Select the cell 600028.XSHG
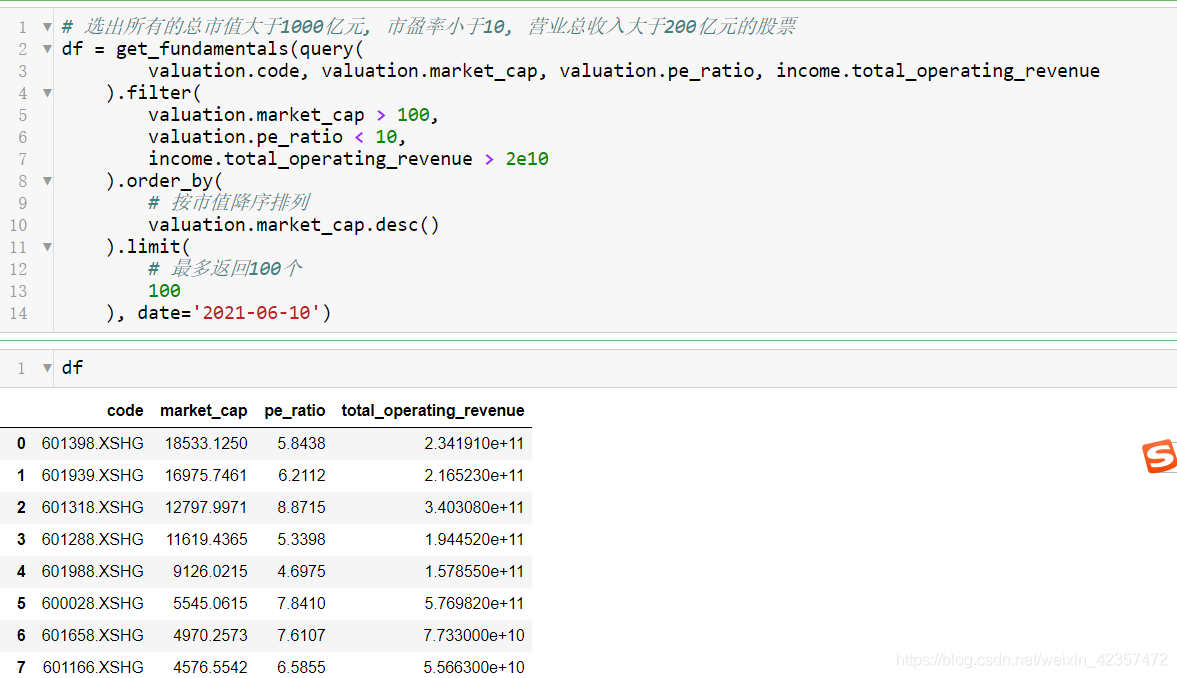Screen dimensions: 1177x678 click(92, 603)
